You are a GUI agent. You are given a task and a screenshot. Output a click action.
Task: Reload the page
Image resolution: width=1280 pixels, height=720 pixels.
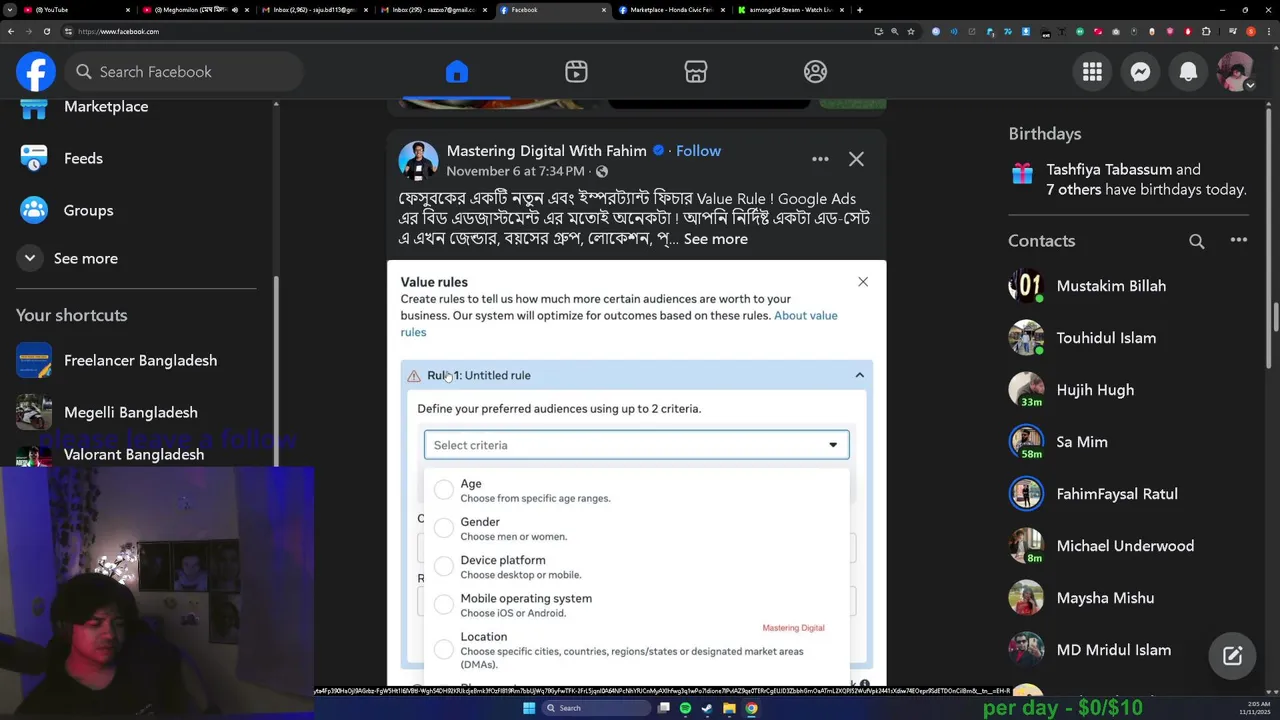(x=46, y=31)
